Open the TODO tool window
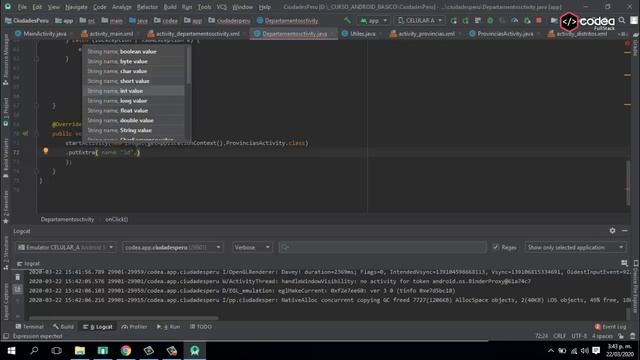This screenshot has height=360, width=640. (201, 327)
